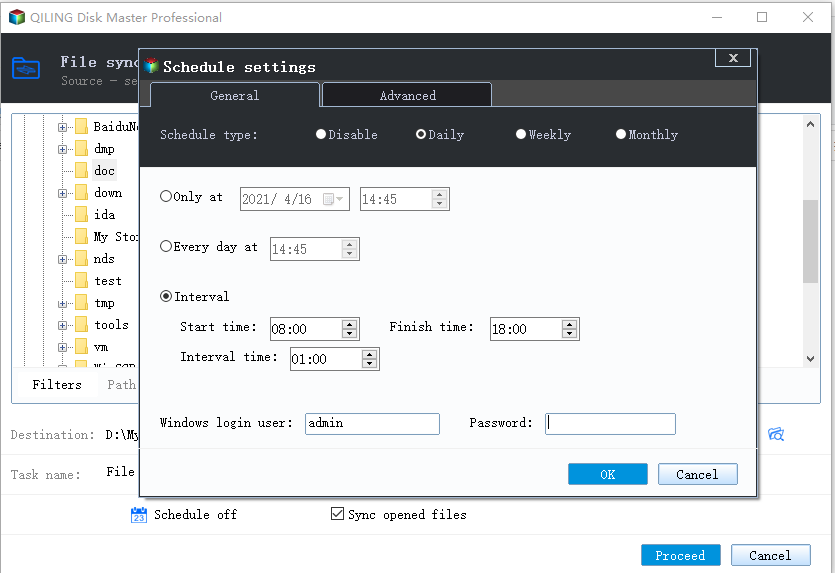Click the dmp folder icon
This screenshot has height=573, width=835.
pyautogui.click(x=81, y=149)
